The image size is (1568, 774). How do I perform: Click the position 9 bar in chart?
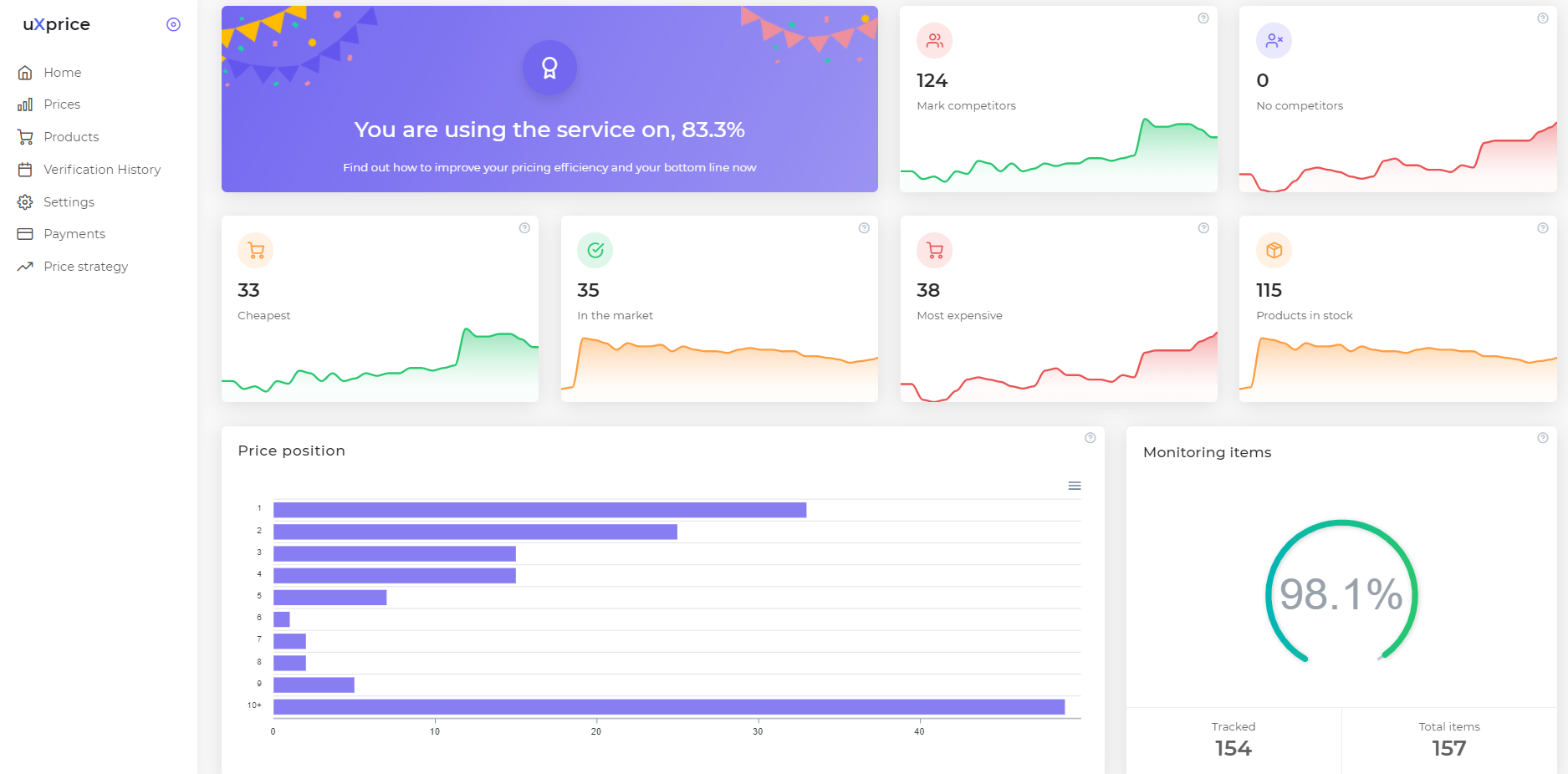[x=314, y=685]
